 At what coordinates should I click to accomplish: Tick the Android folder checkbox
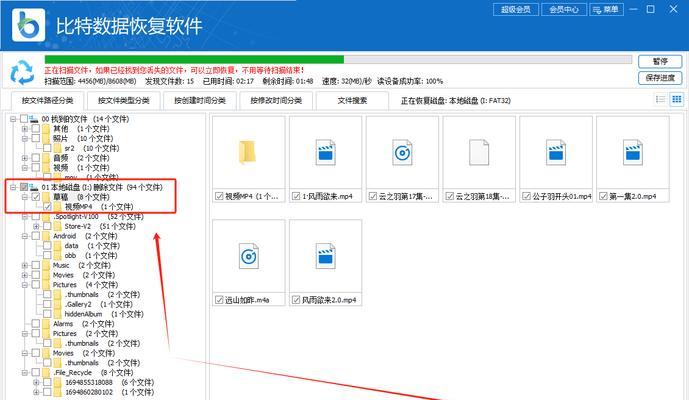coord(36,236)
